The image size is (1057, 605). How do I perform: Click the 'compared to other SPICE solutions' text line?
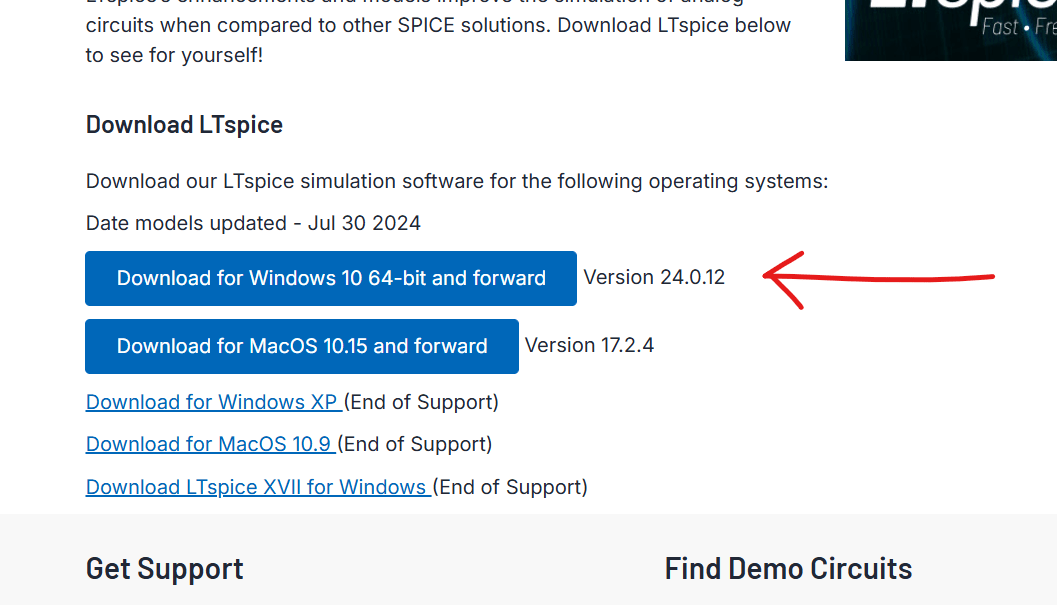[x=438, y=26]
